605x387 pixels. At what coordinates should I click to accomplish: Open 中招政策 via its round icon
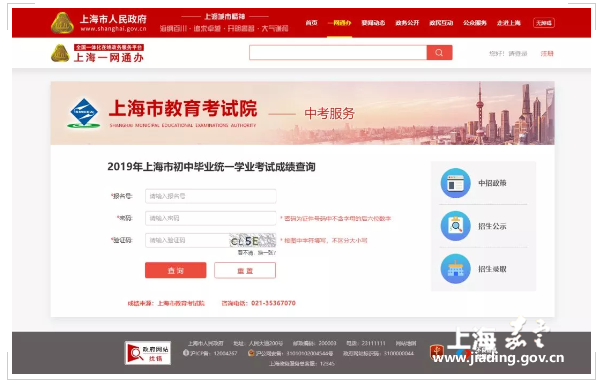pyautogui.click(x=455, y=183)
